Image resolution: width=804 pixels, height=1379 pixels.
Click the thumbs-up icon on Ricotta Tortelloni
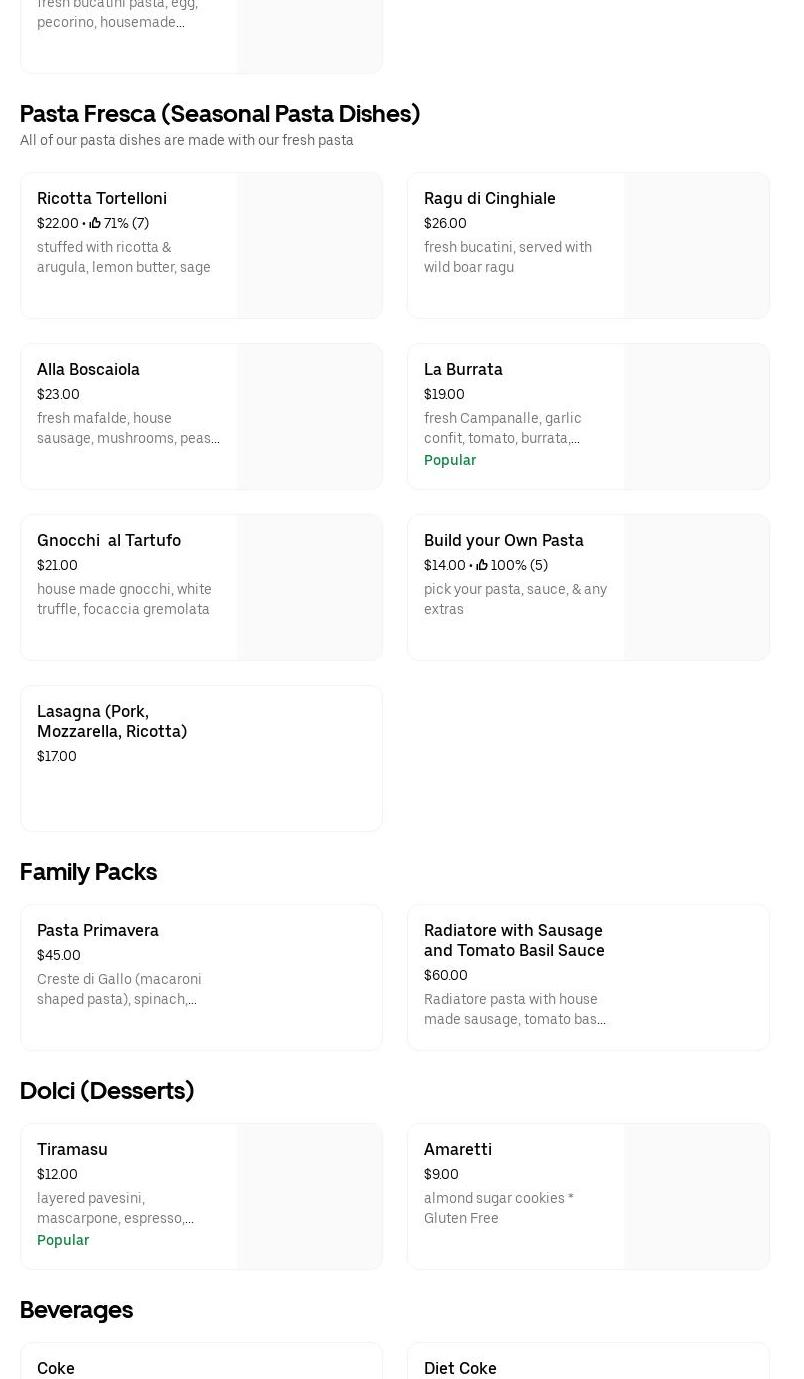pyautogui.click(x=95, y=224)
